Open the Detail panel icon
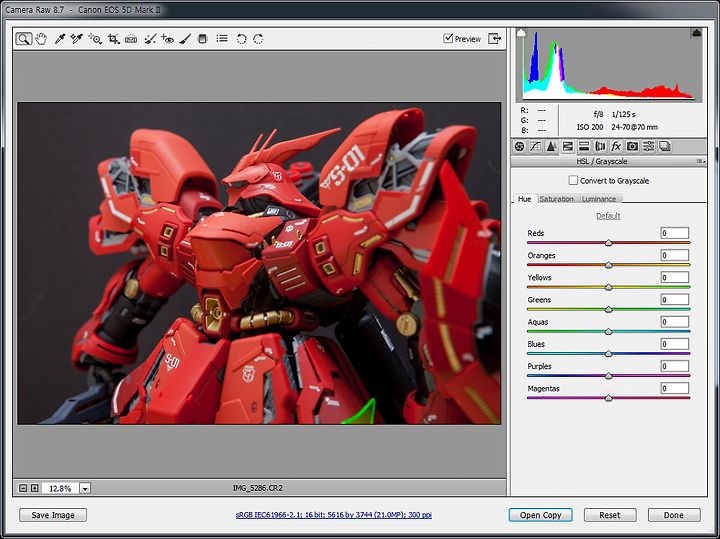 [x=551, y=146]
